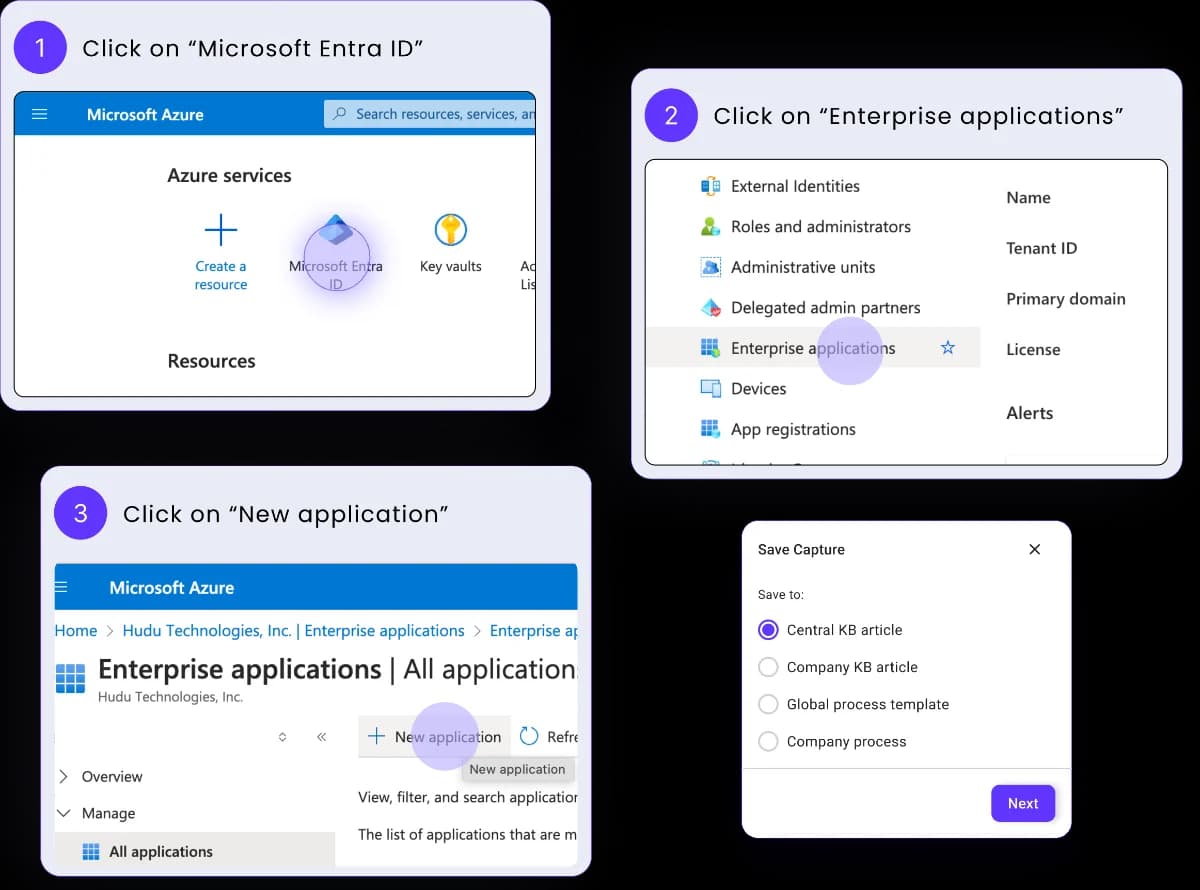Open Delegated admin partners menu entry
1200x890 pixels.
click(825, 308)
